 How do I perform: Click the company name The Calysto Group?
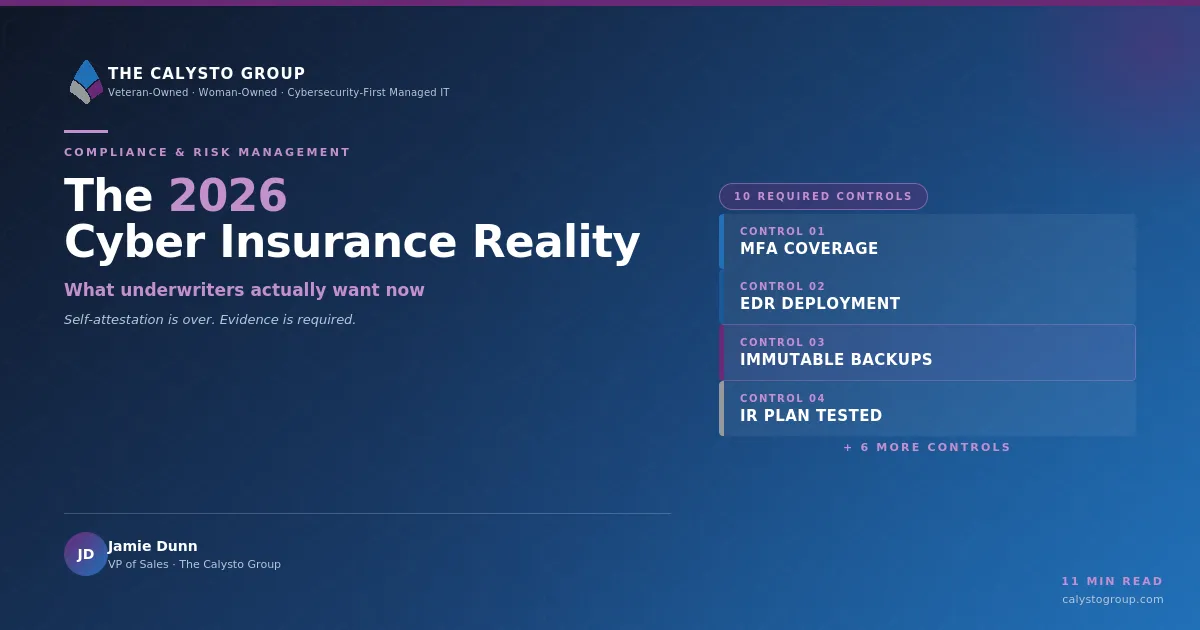click(207, 74)
